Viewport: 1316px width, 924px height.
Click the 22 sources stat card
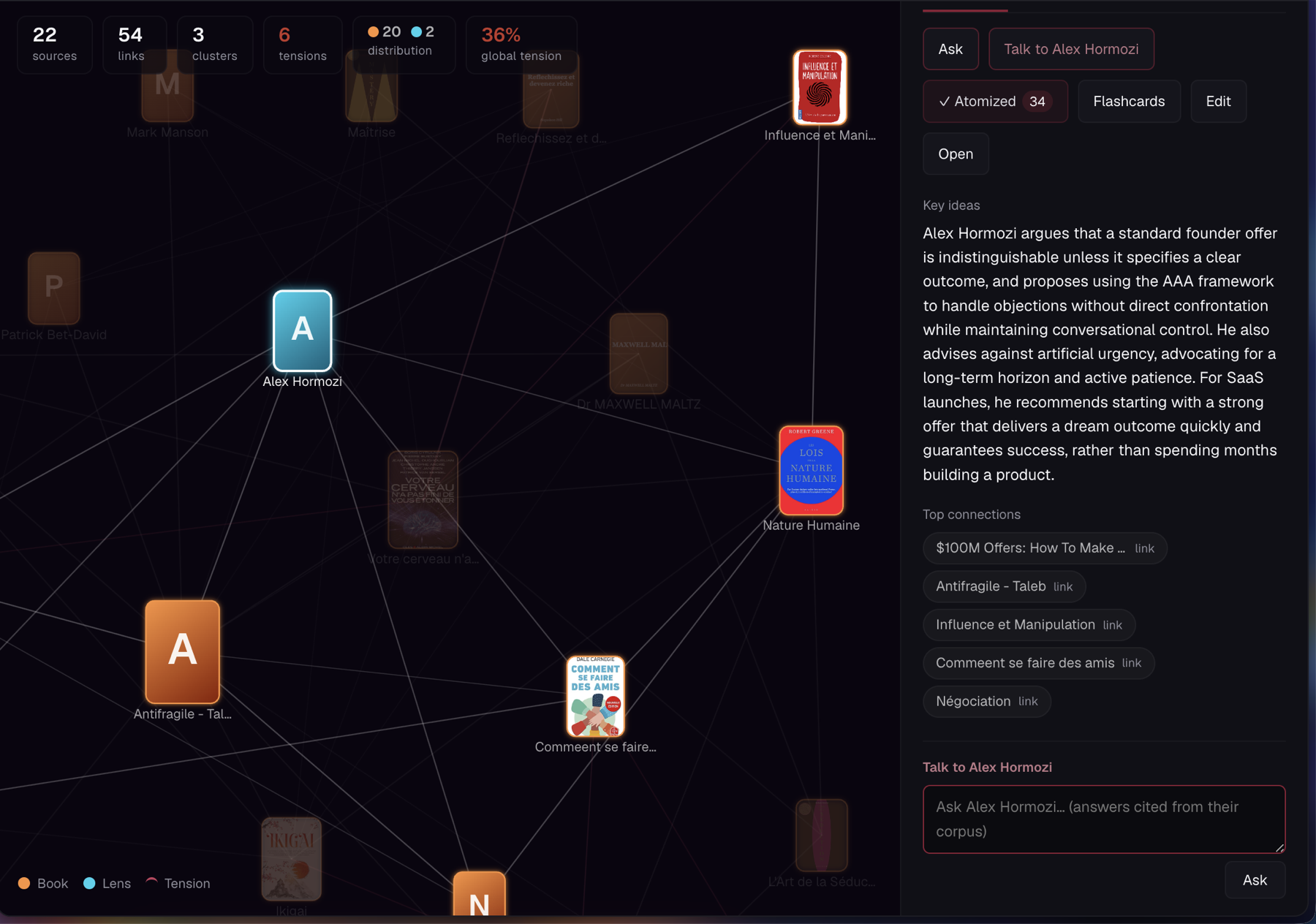[55, 45]
